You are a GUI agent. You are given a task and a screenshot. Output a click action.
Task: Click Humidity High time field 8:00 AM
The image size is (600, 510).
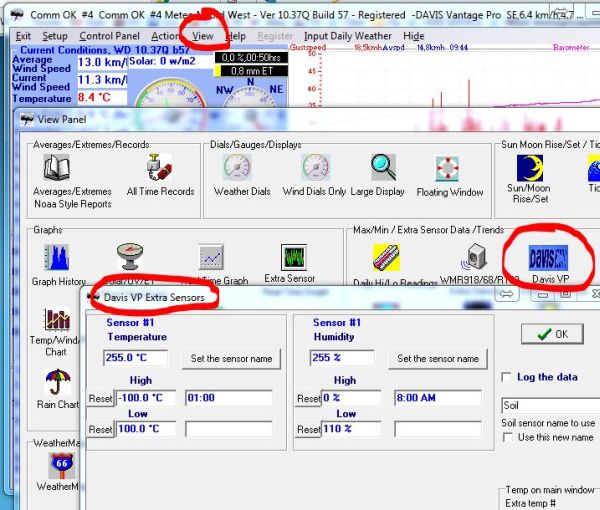click(x=438, y=398)
